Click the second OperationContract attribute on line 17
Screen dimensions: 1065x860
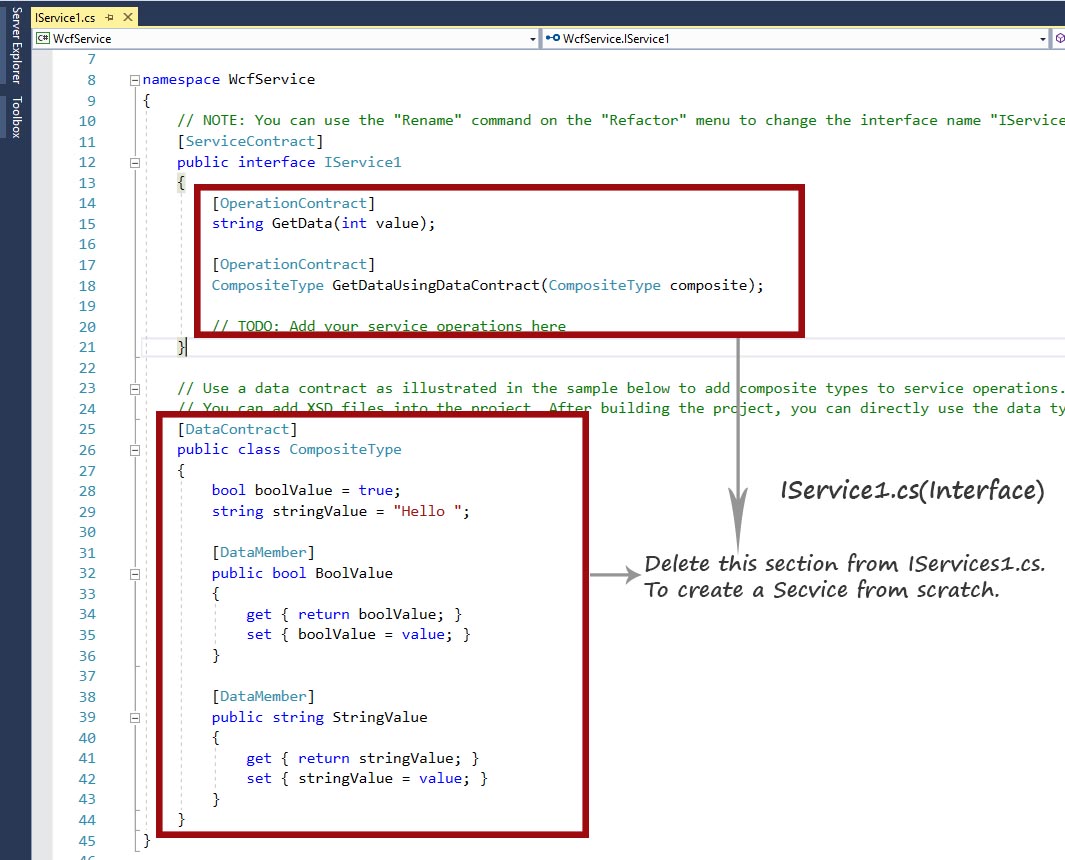(x=293, y=264)
